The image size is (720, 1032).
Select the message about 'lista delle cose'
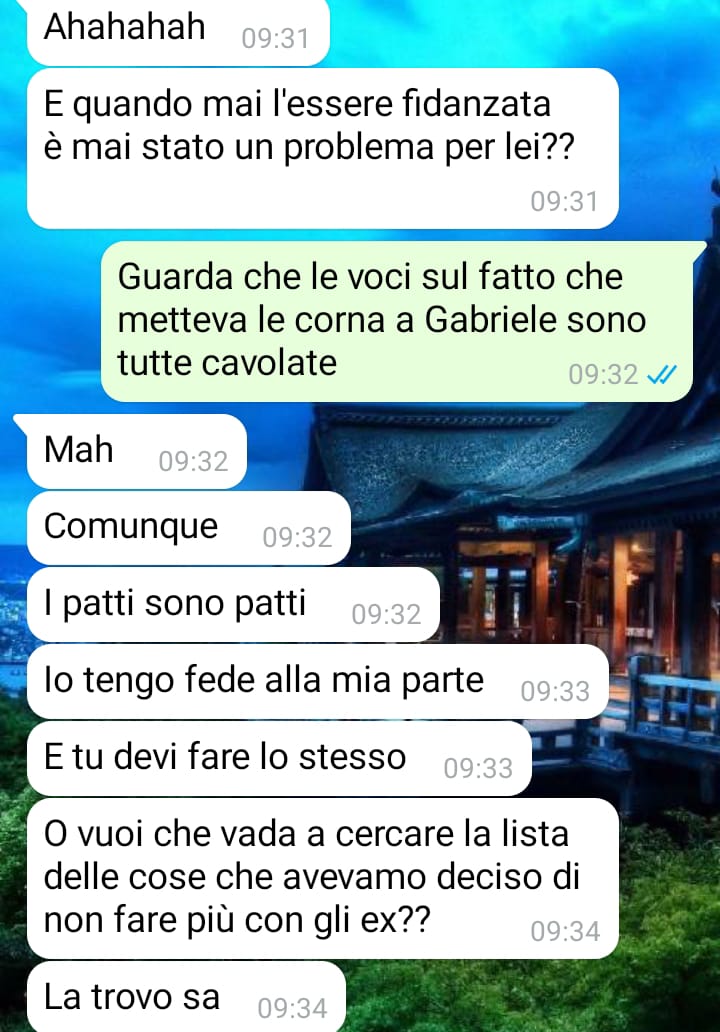(322, 879)
